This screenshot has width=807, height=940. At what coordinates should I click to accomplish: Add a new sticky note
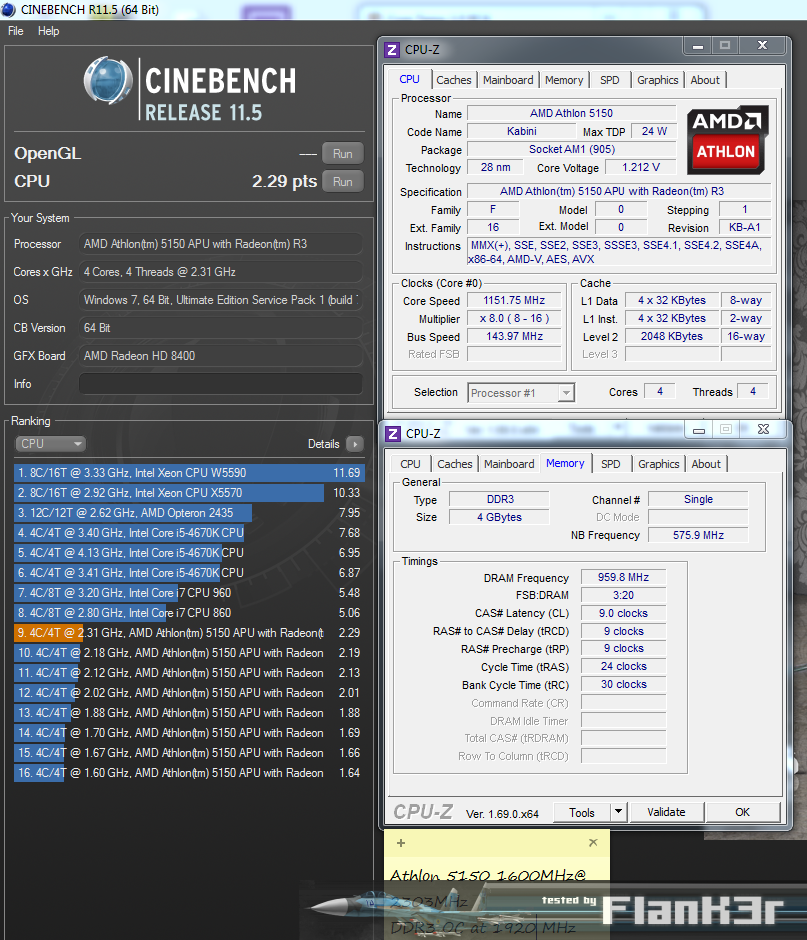pos(401,843)
